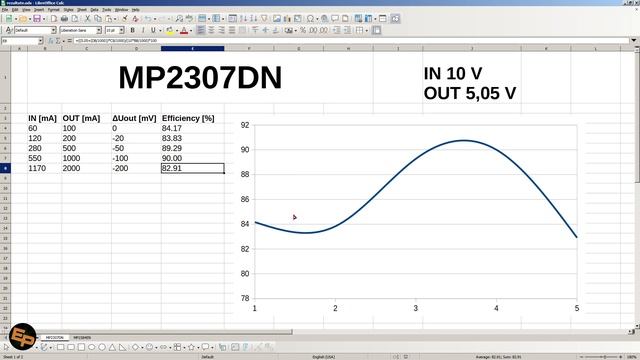This screenshot has height=360, width=640.
Task: Select the Efficiency [%] header cell
Action: (193, 118)
